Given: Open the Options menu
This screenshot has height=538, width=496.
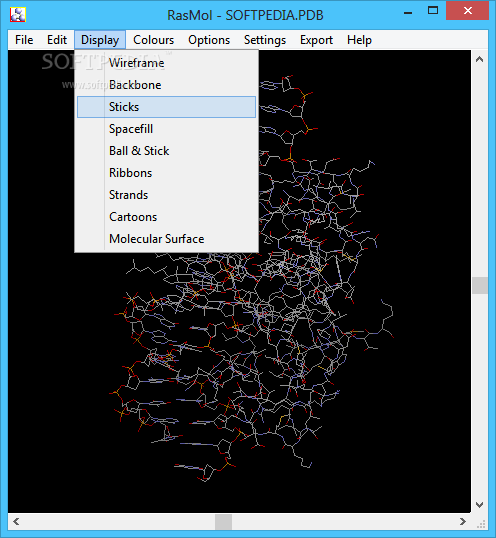Looking at the screenshot, I should pos(209,40).
